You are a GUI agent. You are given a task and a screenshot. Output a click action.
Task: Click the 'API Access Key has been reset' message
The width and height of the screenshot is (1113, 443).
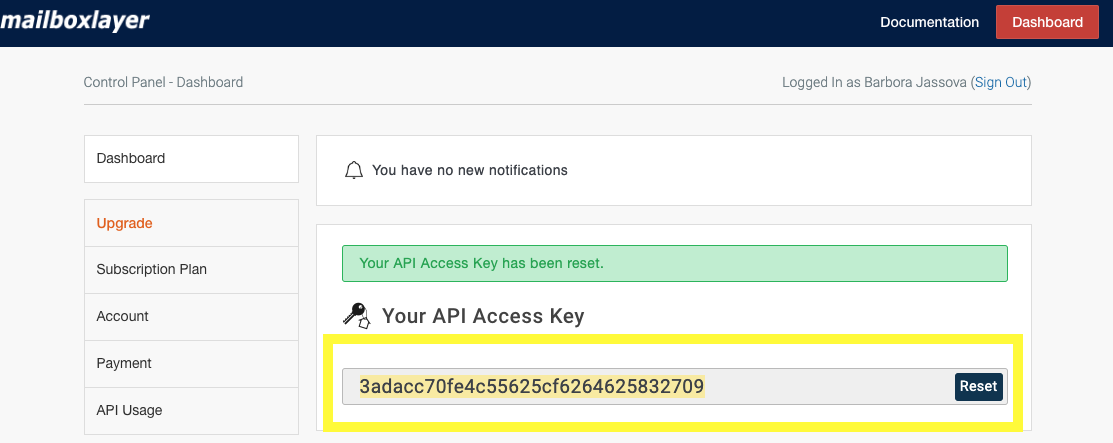(674, 263)
